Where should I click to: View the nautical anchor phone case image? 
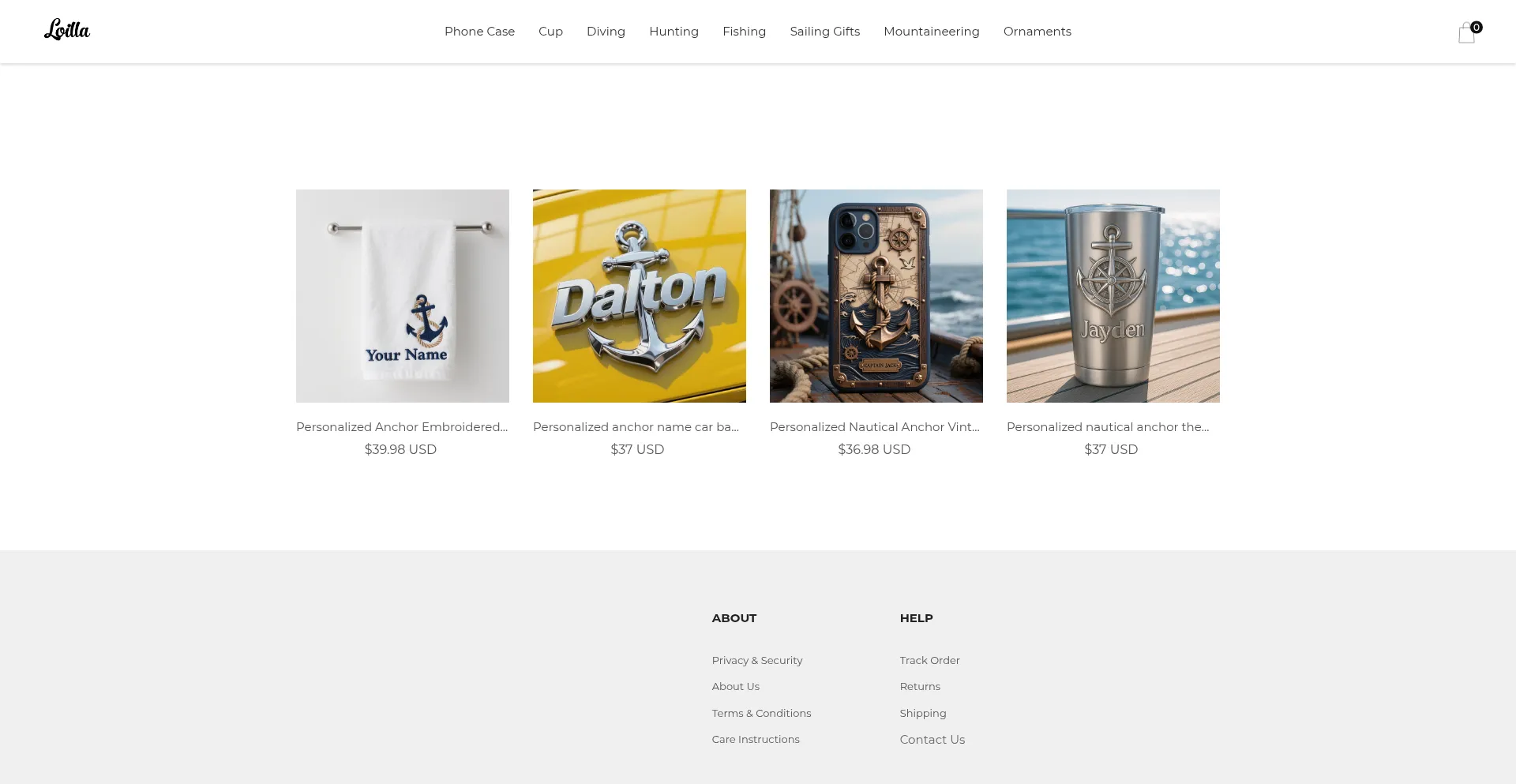click(876, 296)
